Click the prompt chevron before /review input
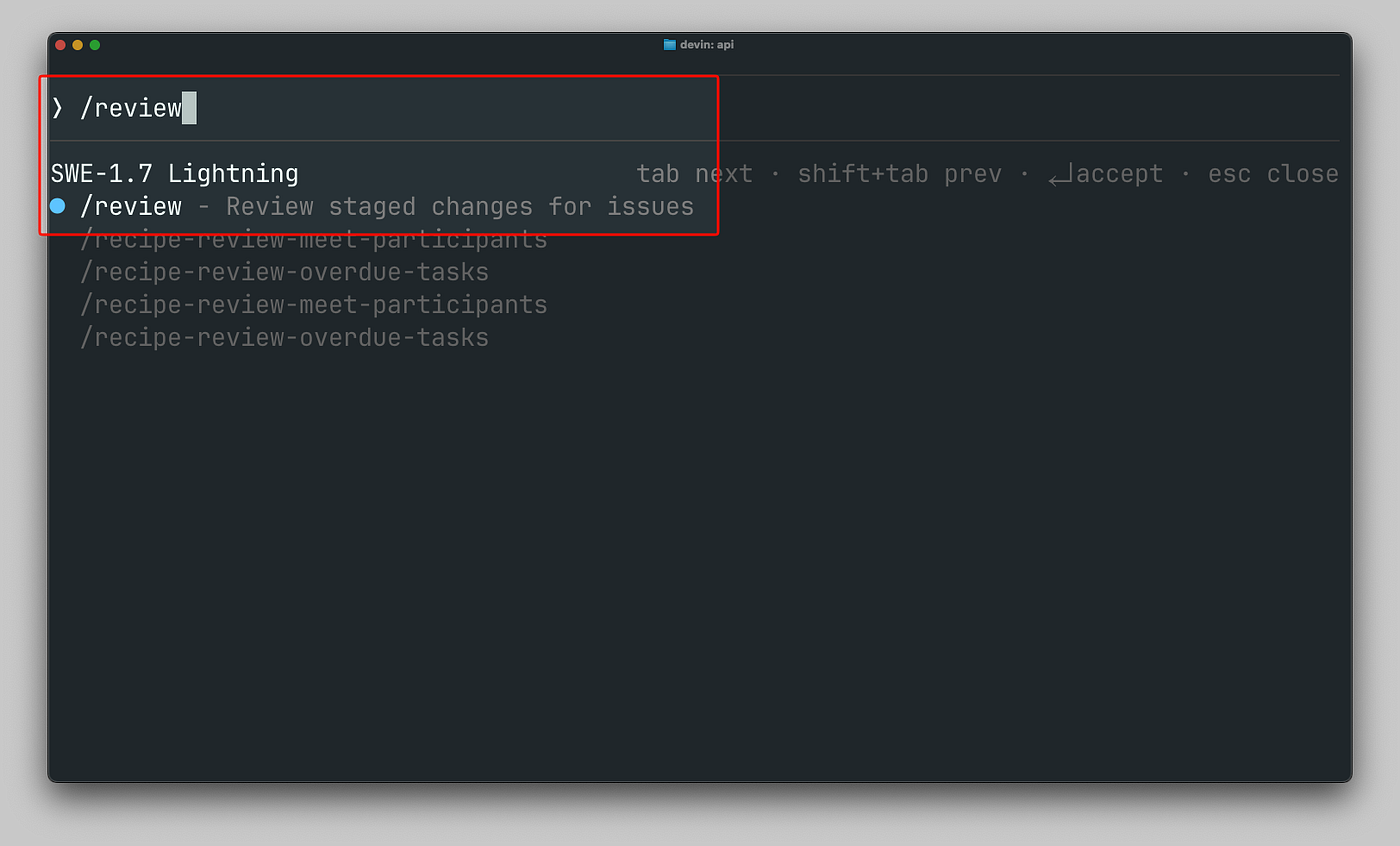The image size is (1400, 846). tap(57, 108)
